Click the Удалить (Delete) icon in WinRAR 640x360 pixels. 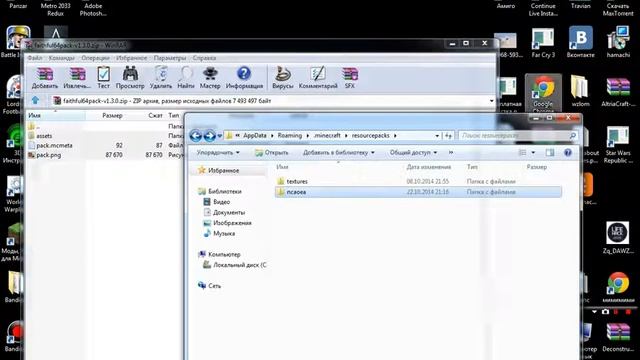161,78
